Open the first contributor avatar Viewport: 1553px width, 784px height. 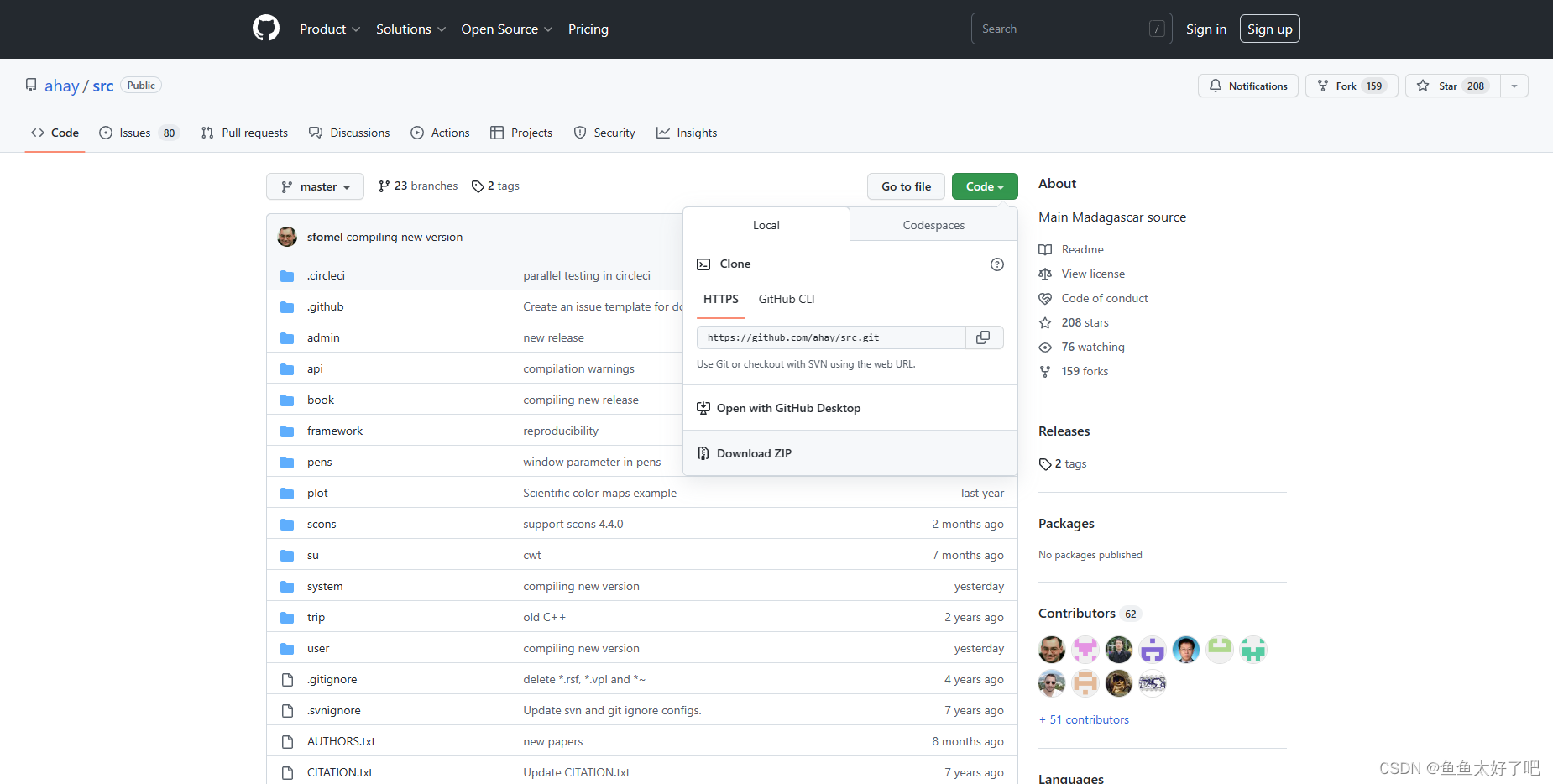click(1052, 650)
